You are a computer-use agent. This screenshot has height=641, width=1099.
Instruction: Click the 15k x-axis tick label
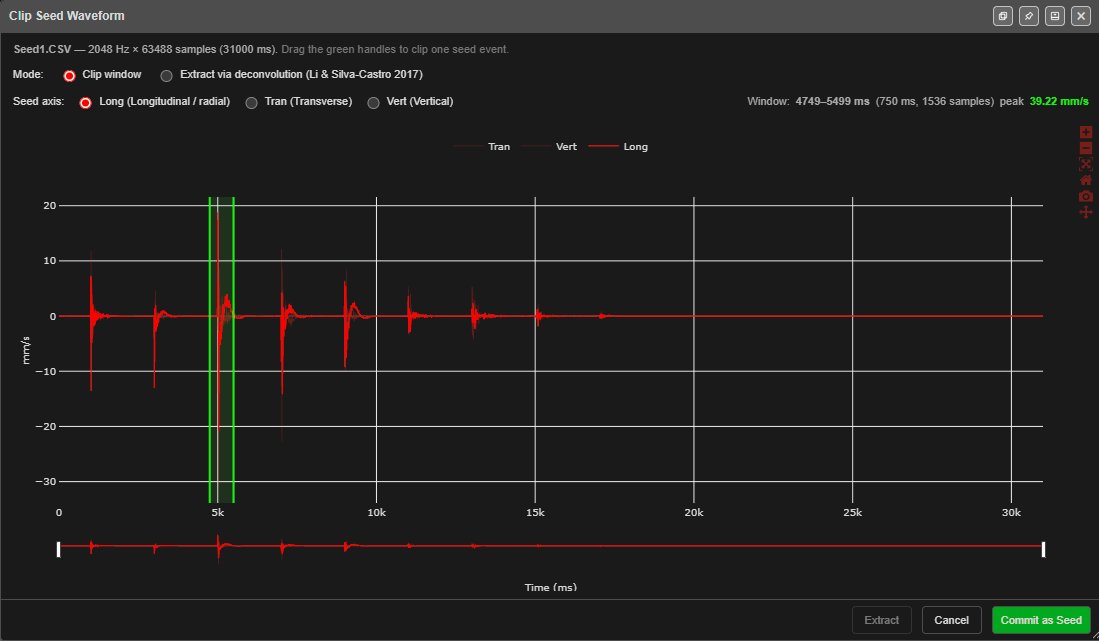pyautogui.click(x=535, y=513)
